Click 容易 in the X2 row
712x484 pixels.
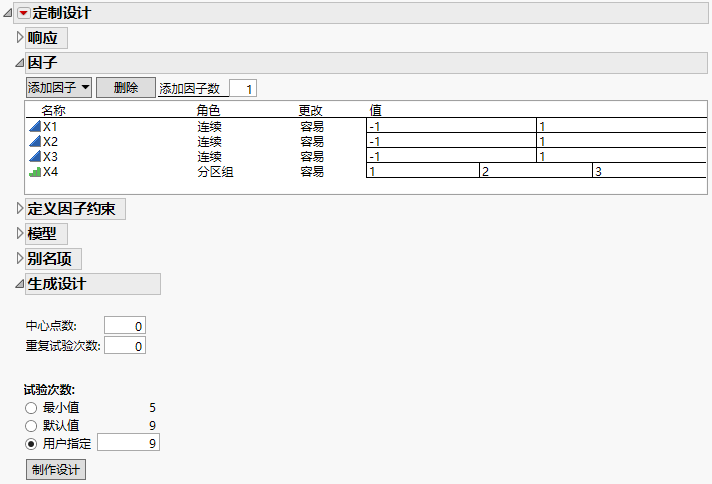pyautogui.click(x=312, y=141)
